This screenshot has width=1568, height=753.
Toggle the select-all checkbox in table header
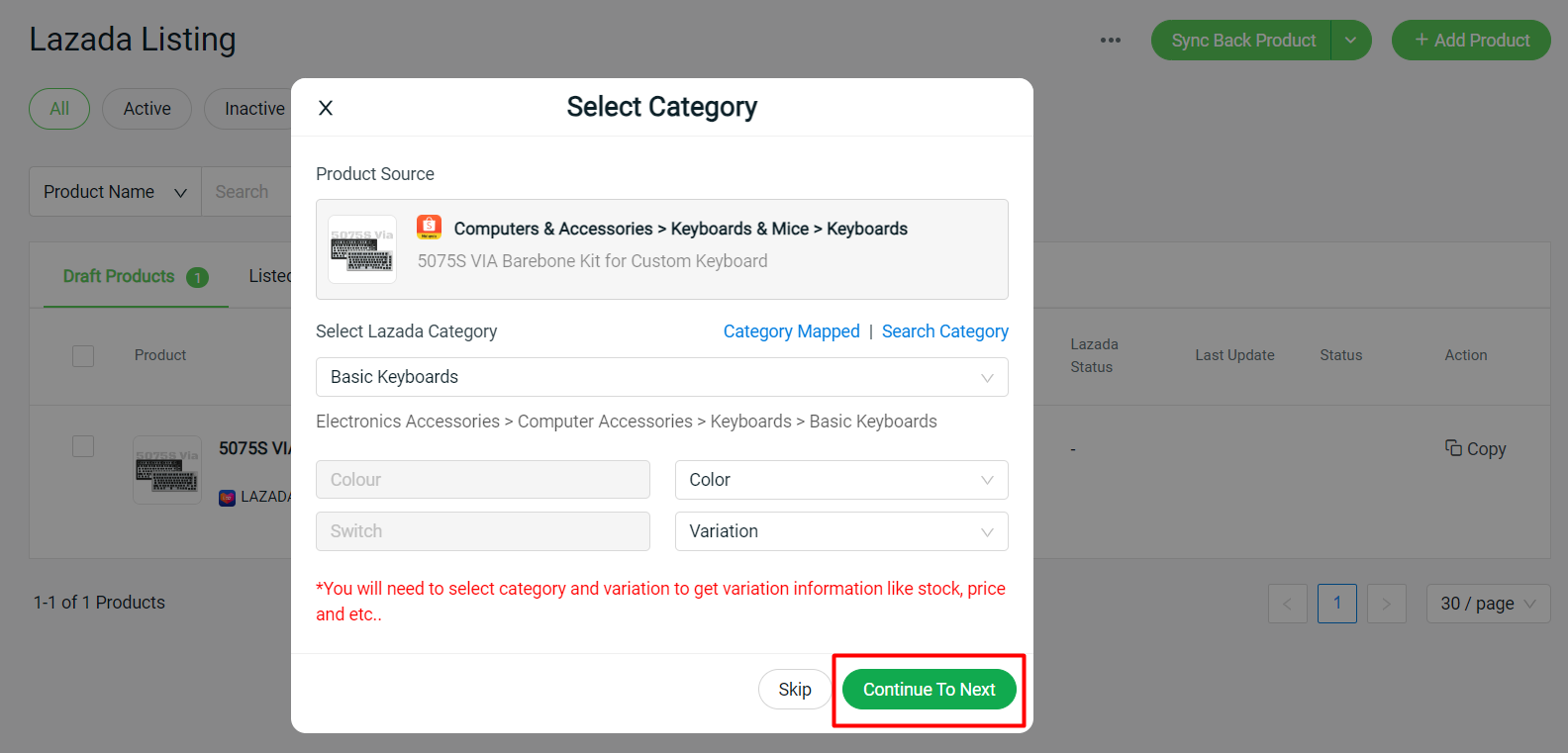click(x=83, y=355)
